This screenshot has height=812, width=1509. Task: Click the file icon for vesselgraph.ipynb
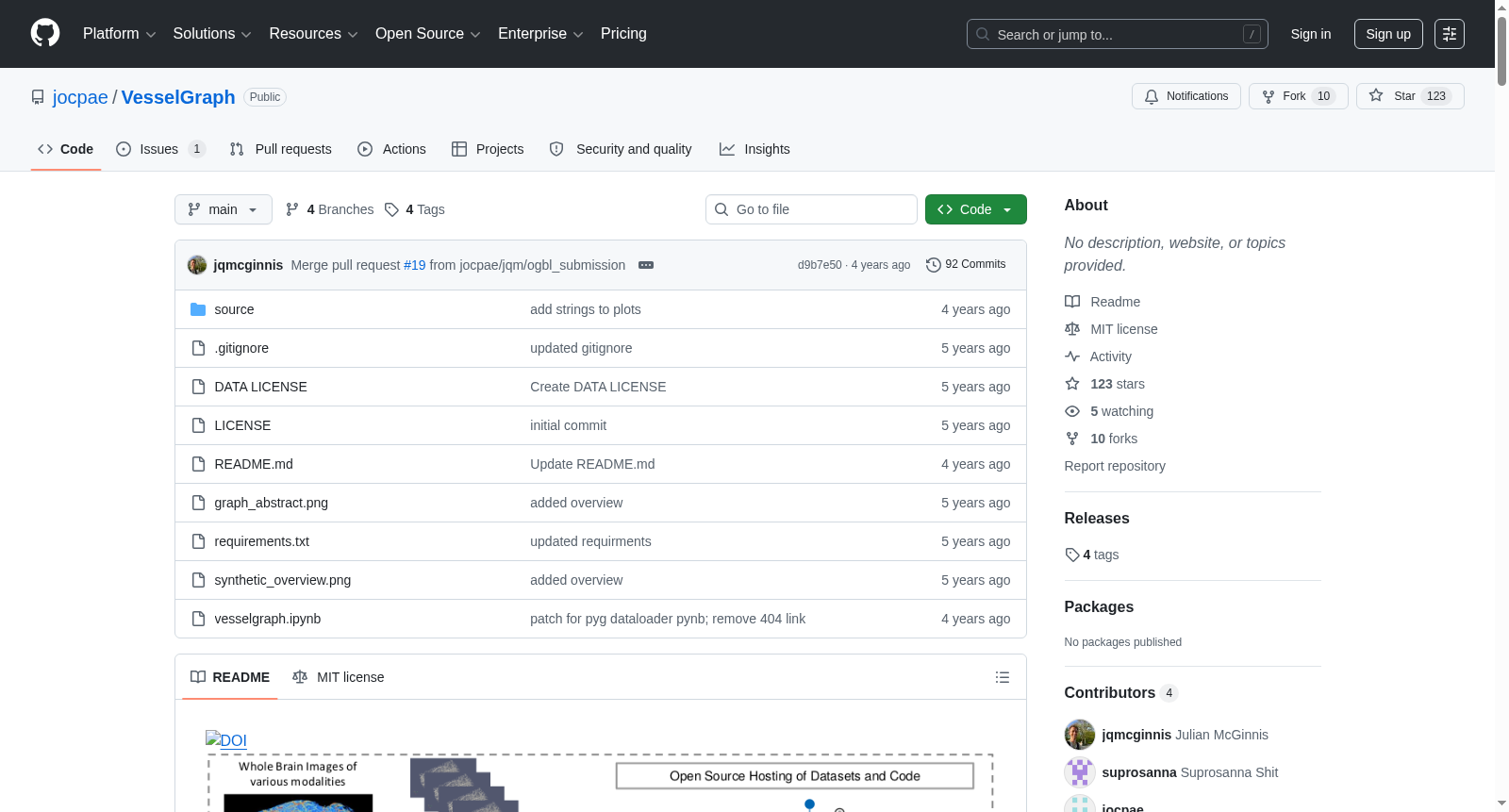coord(198,619)
